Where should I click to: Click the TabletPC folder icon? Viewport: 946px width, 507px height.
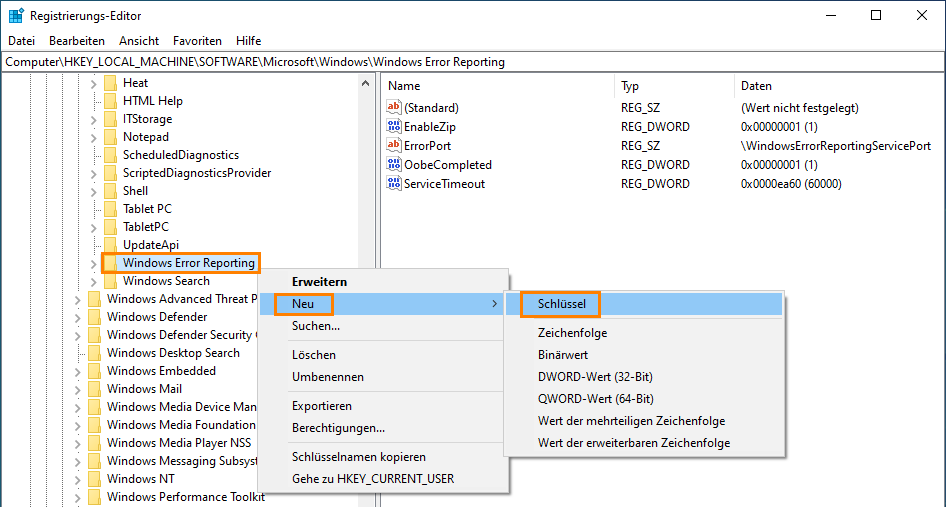110,227
